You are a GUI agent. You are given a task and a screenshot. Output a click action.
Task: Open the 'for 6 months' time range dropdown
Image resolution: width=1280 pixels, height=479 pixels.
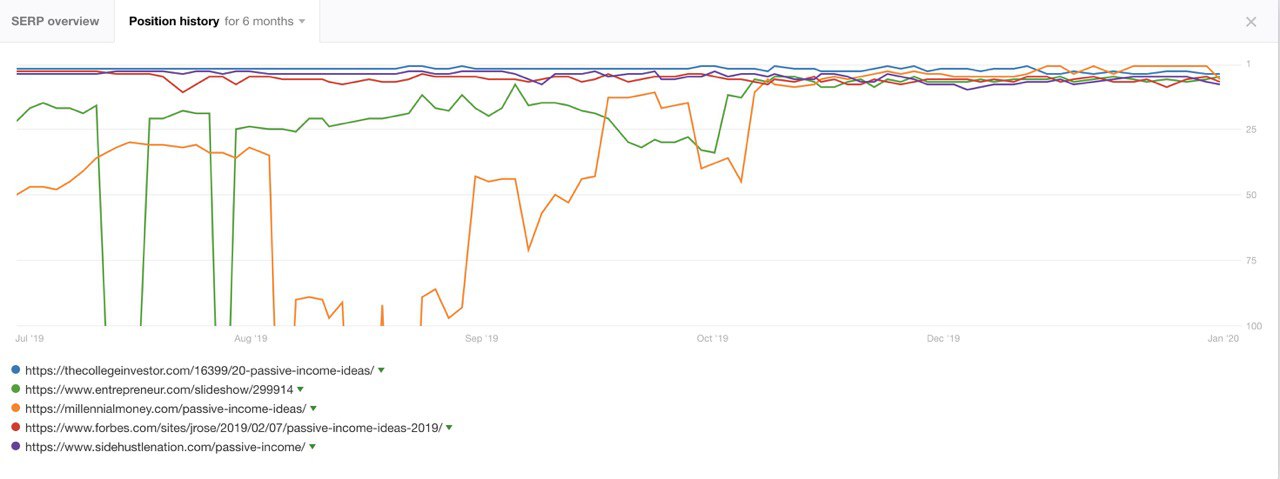pos(266,21)
